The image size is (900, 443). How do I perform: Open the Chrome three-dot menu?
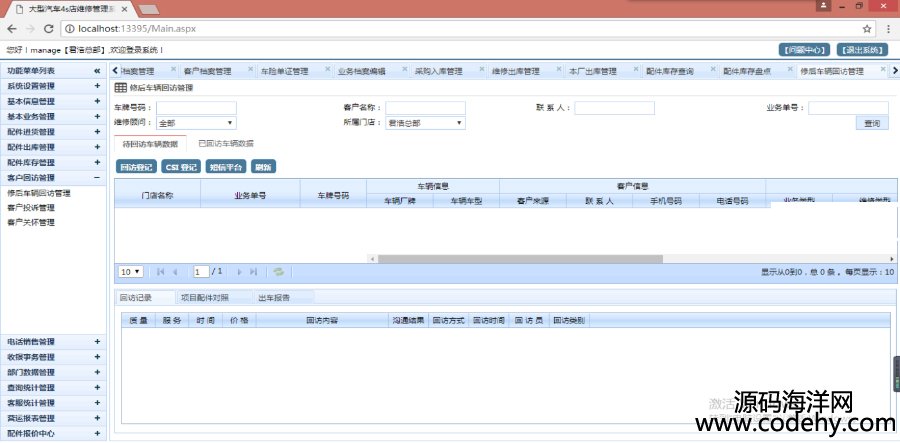coord(886,28)
